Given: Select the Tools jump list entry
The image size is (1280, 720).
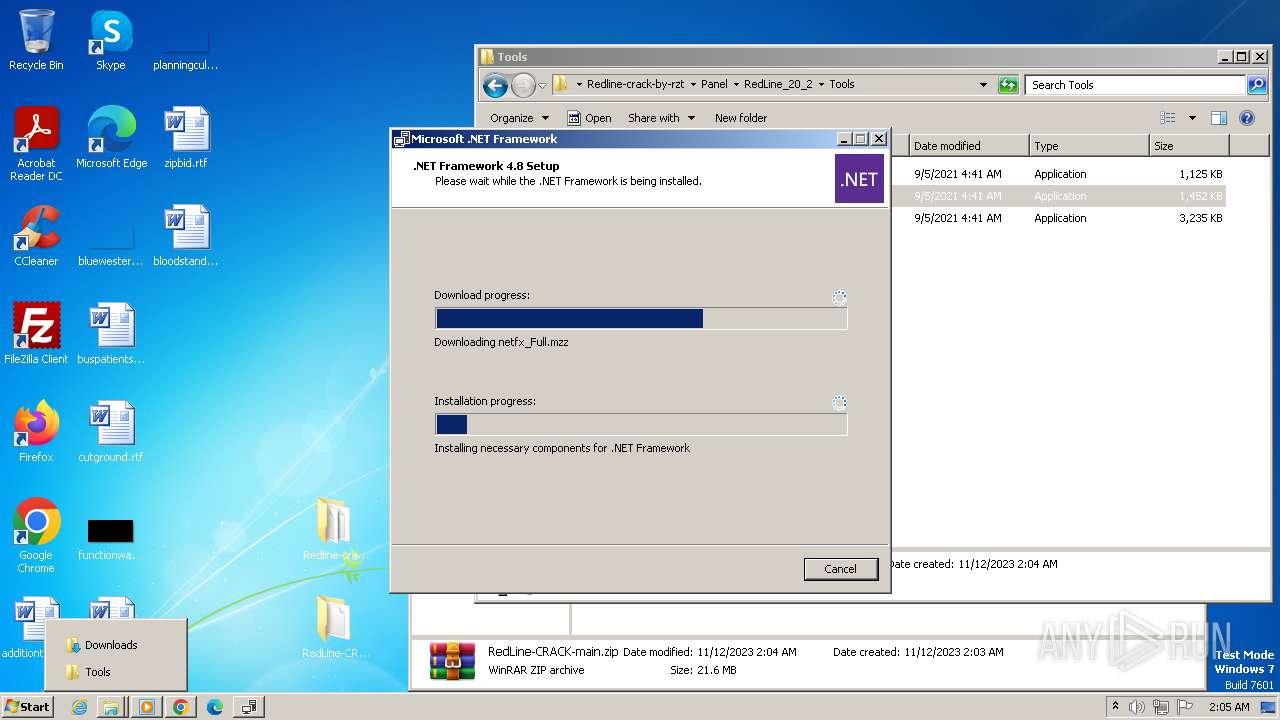Looking at the screenshot, I should pyautogui.click(x=116, y=672).
